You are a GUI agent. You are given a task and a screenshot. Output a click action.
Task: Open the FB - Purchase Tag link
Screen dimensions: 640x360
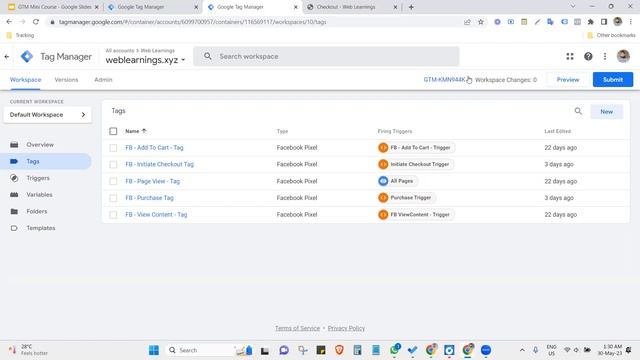(149, 198)
